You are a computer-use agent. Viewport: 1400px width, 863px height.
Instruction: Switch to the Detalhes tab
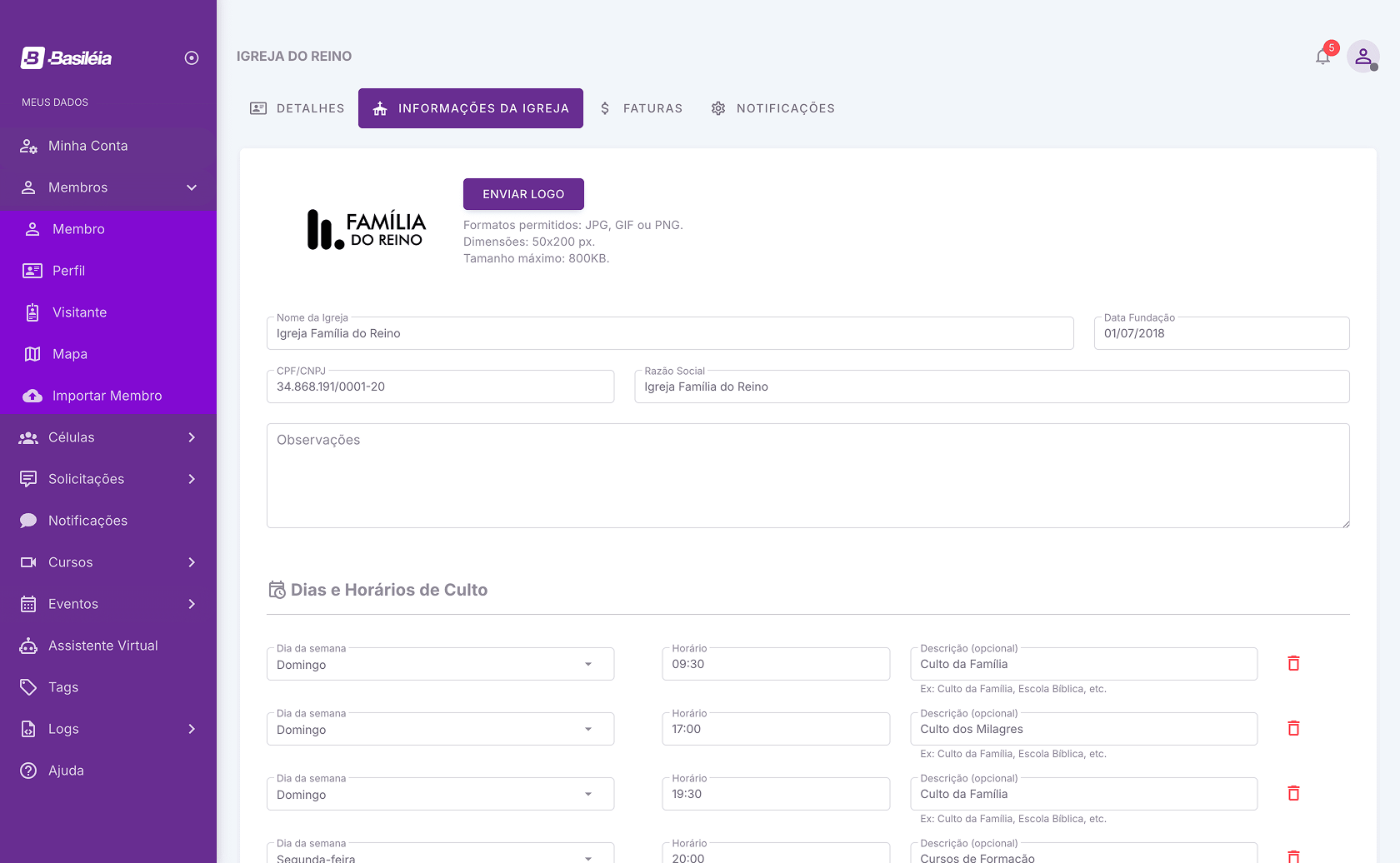[297, 108]
